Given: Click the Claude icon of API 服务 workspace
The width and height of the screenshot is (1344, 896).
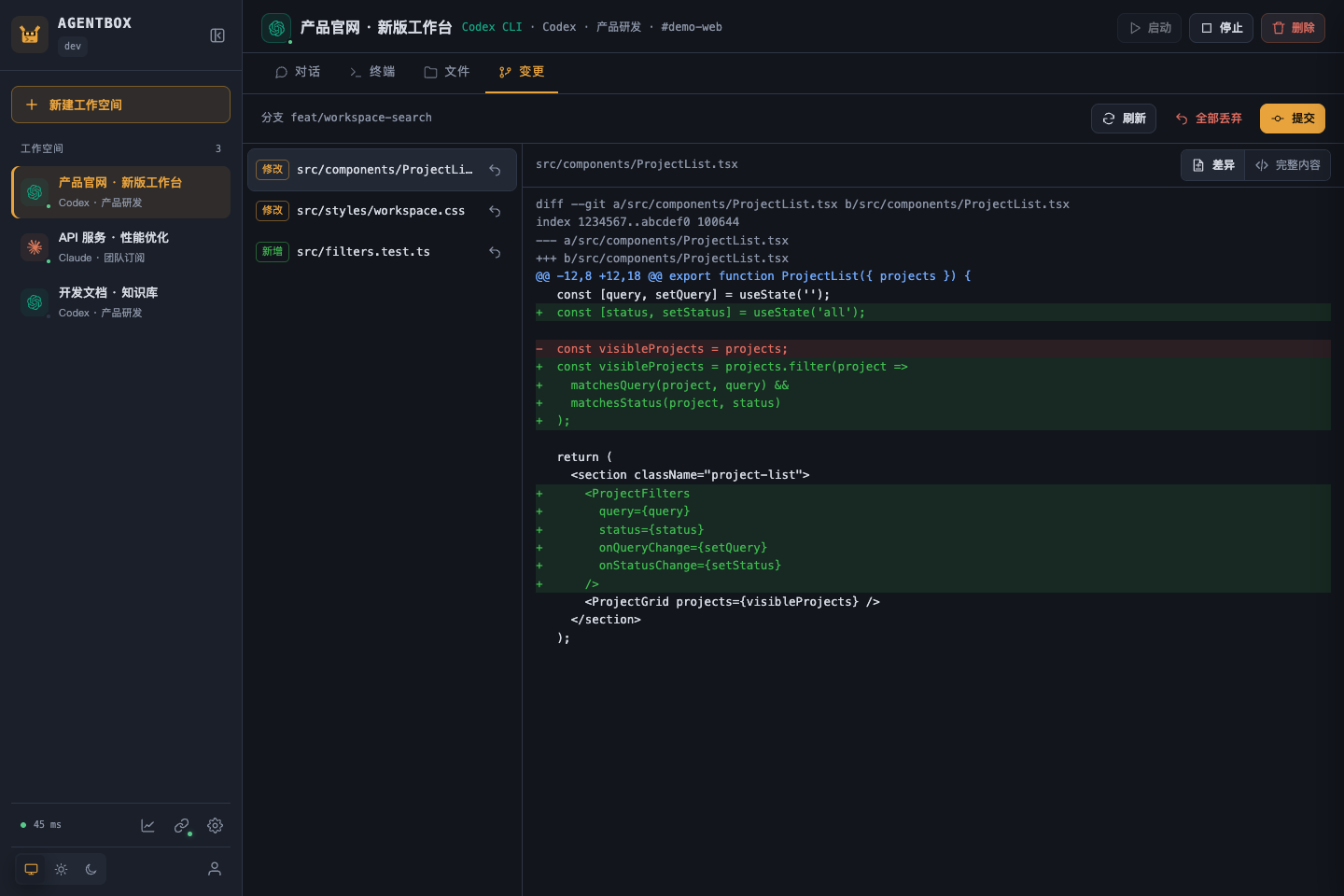Looking at the screenshot, I should (35, 247).
